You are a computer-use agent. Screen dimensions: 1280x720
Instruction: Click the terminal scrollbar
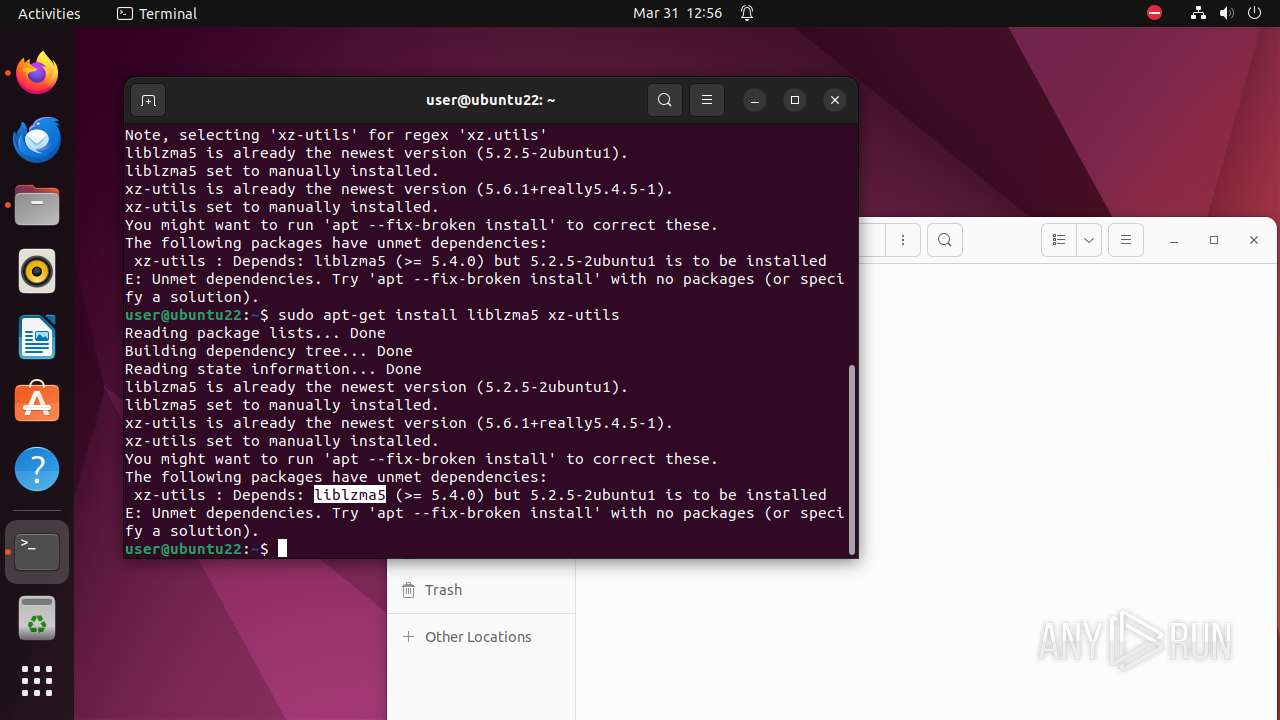click(x=852, y=458)
